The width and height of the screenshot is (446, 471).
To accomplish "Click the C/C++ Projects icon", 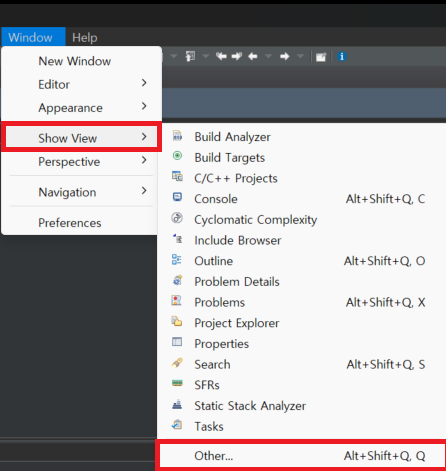I will pos(177,176).
